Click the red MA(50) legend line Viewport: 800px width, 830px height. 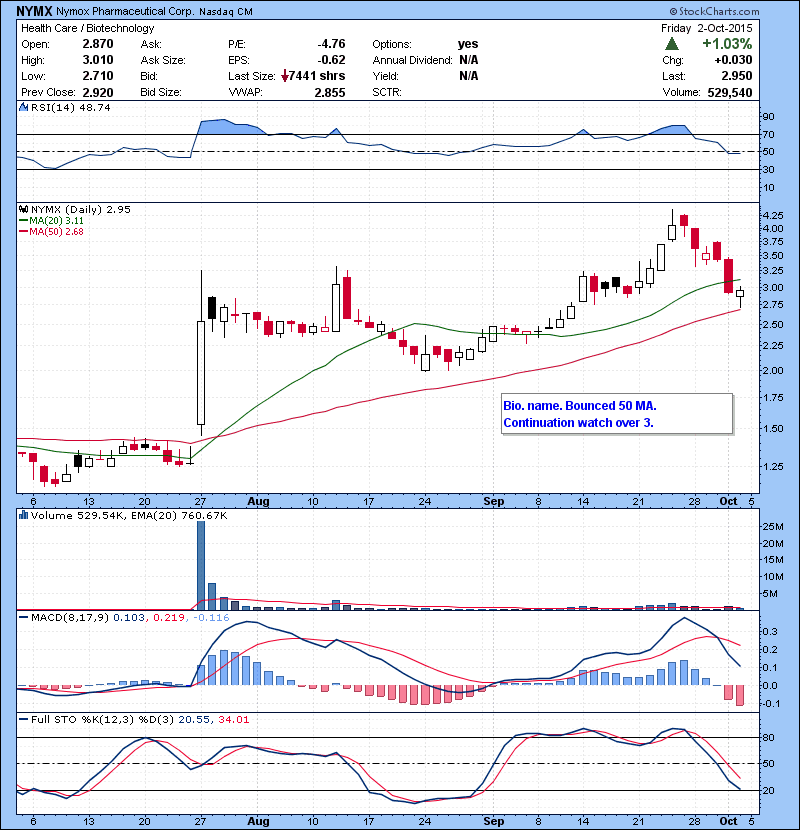click(x=24, y=232)
